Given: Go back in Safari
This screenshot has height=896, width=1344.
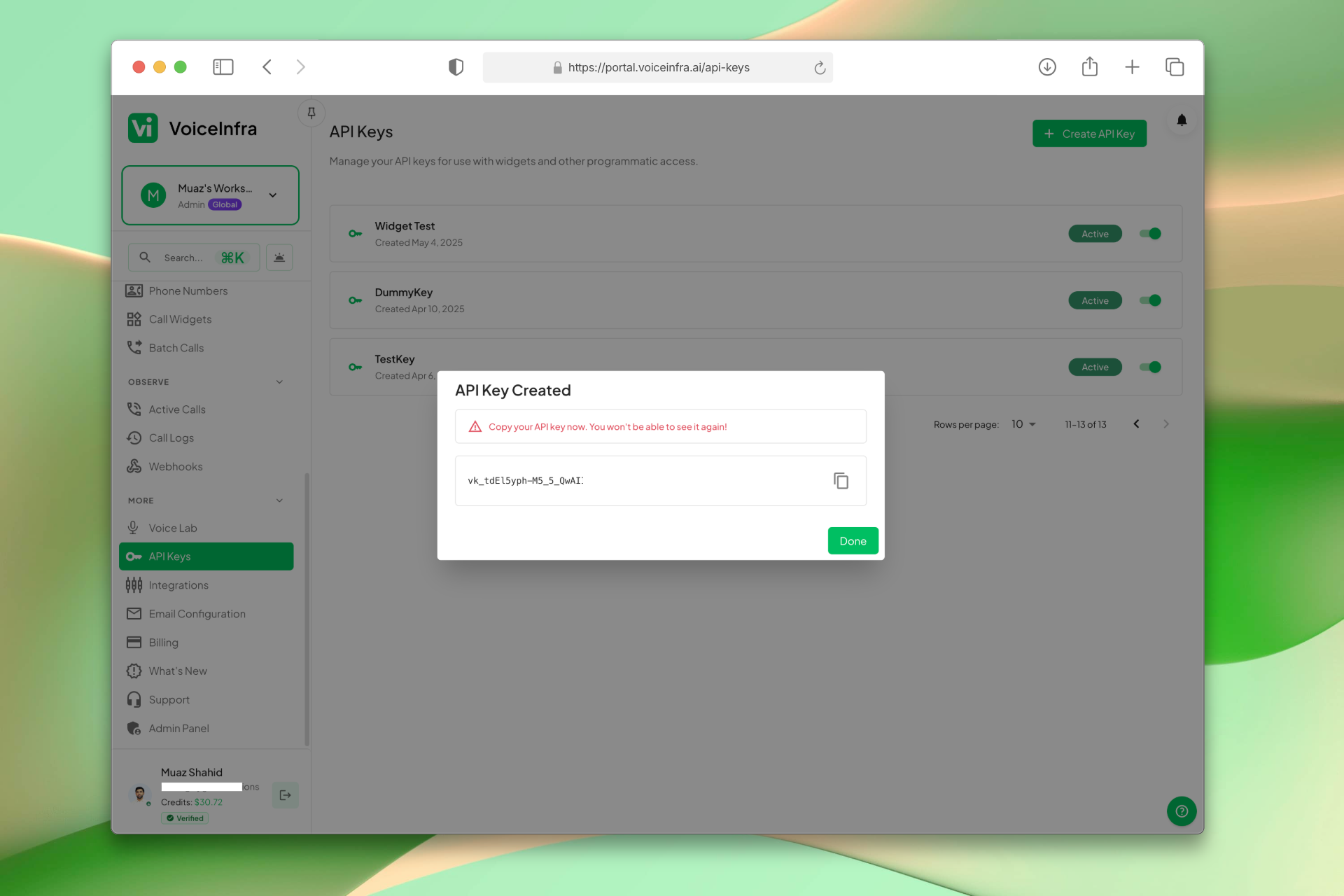Looking at the screenshot, I should pos(267,67).
